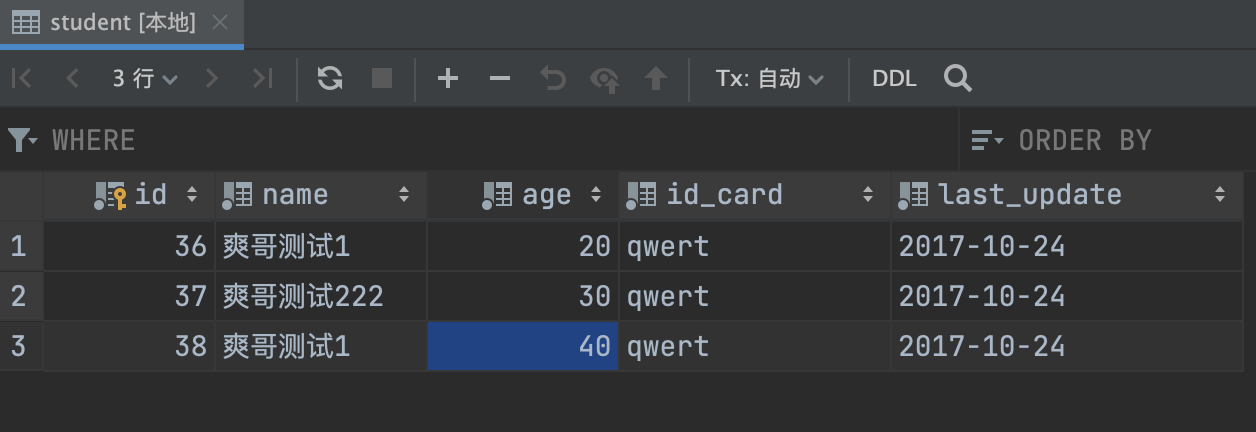
Task: Open the WHERE filter history dropdown
Action: [x=23, y=140]
